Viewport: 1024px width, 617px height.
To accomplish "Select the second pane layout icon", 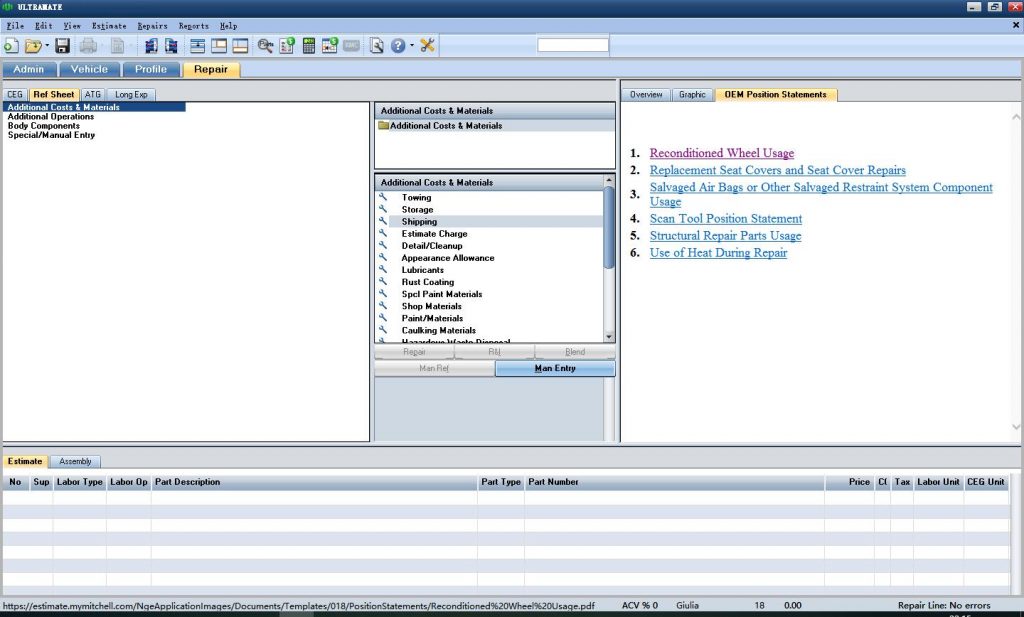I will (x=219, y=46).
